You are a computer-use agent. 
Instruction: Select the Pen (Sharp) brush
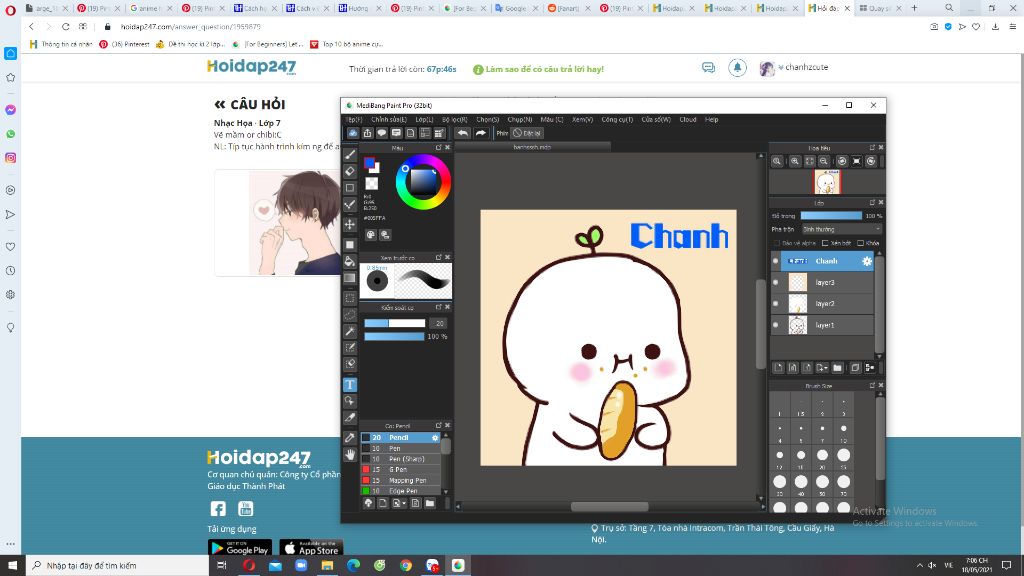(402, 459)
